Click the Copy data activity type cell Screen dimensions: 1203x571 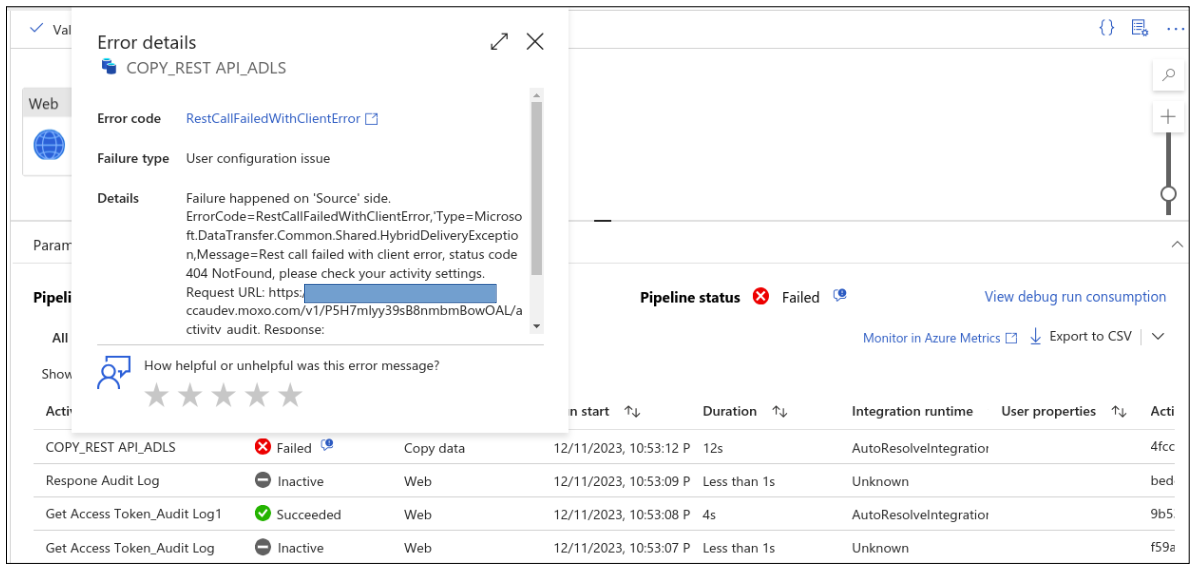(x=434, y=448)
